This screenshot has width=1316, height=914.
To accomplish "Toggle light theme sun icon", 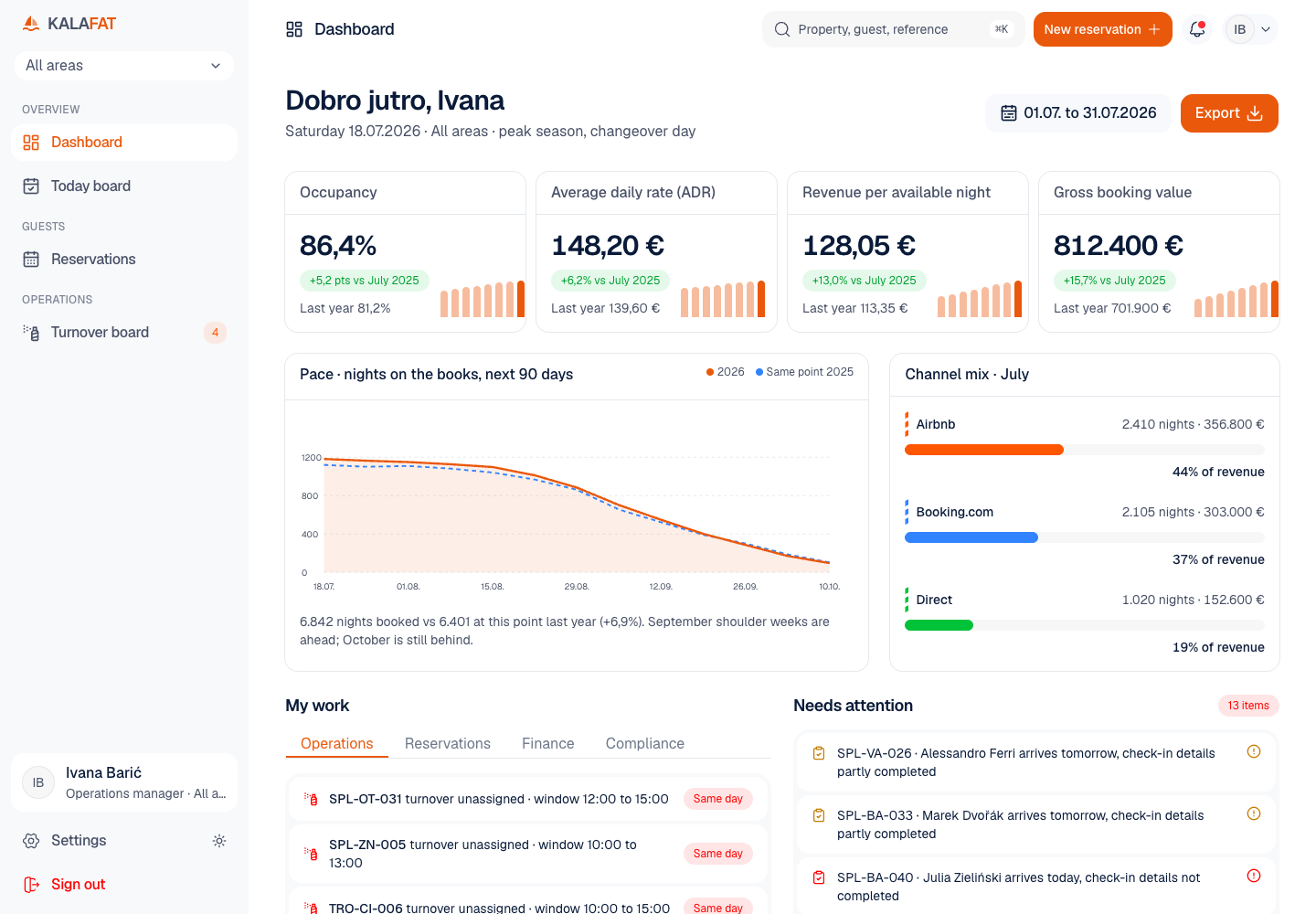I will tap(219, 841).
